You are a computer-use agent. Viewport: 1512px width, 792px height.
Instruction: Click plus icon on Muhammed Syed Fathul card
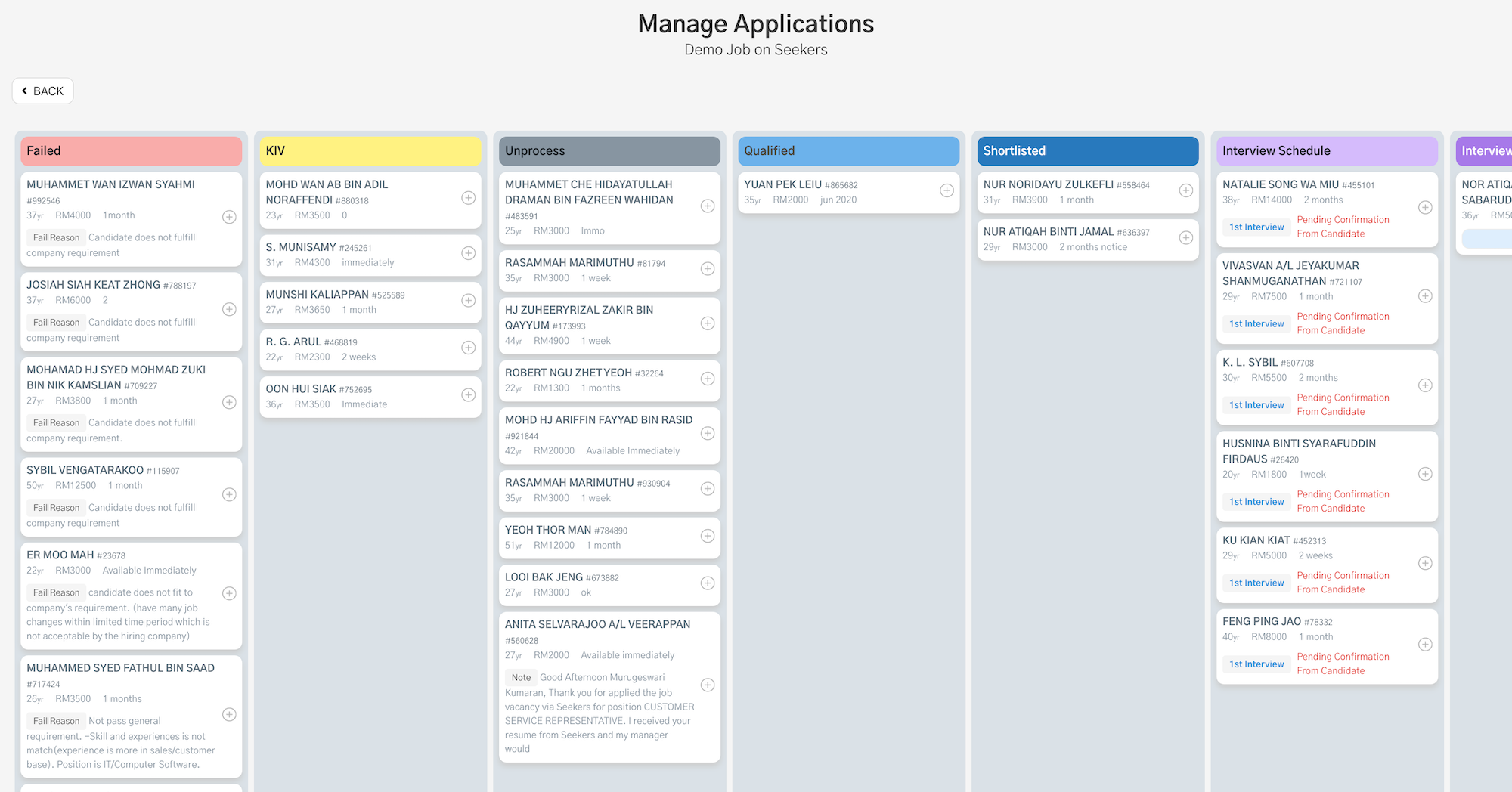pos(229,714)
